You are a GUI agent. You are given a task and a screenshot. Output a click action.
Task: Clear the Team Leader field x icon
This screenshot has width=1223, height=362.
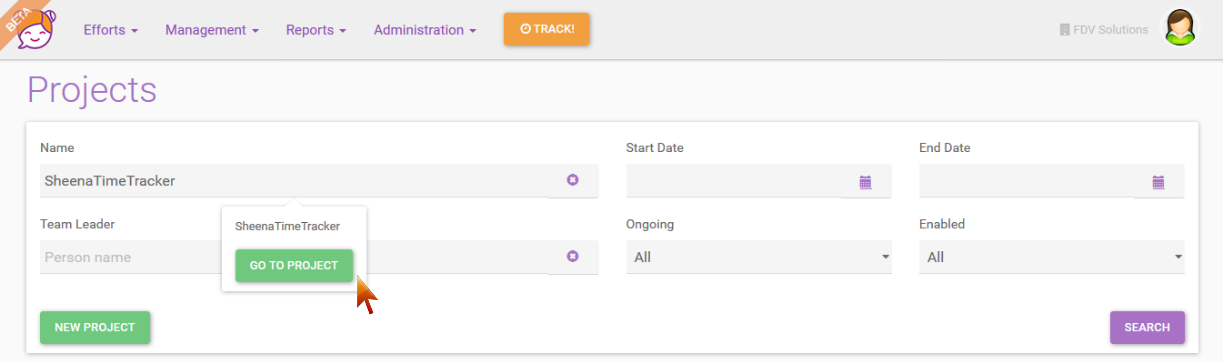[573, 256]
